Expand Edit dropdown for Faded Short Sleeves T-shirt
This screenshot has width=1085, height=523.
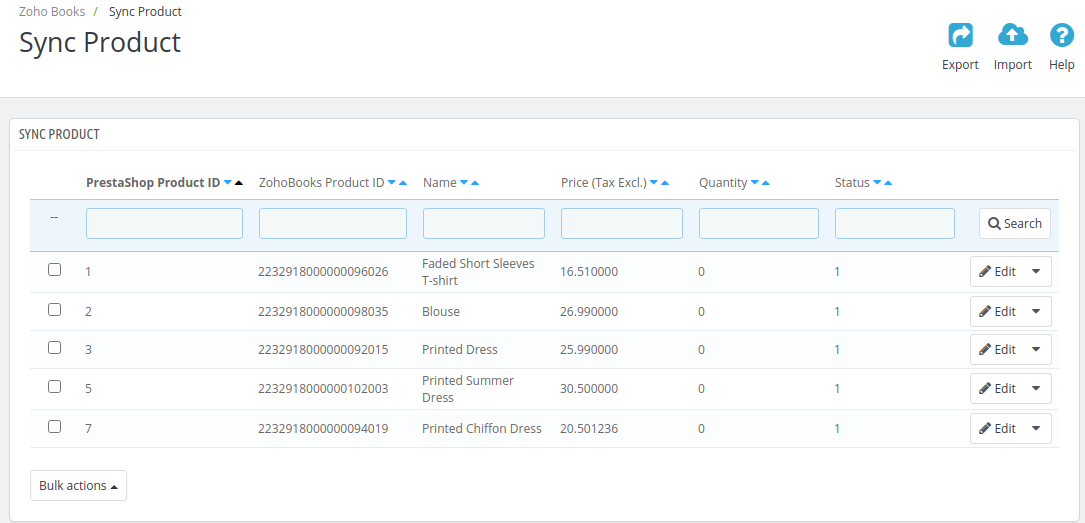pyautogui.click(x=1036, y=271)
